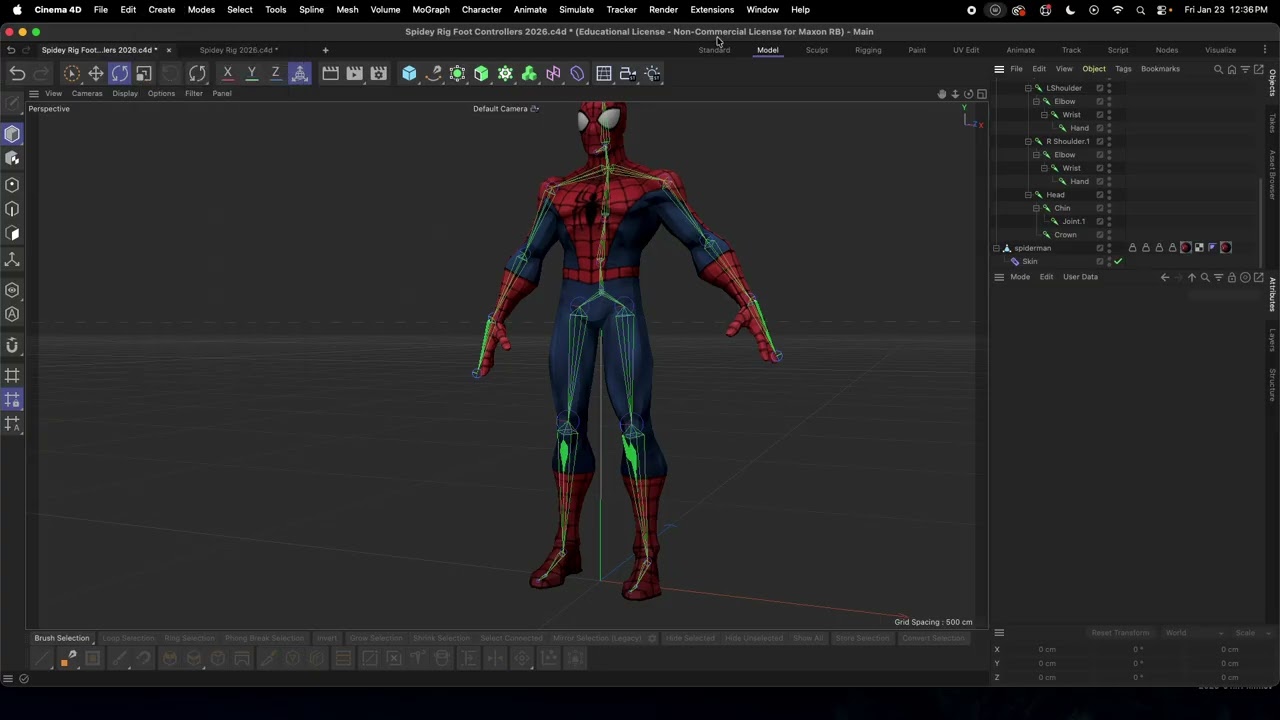Click the green Subdivision Surface generator icon
Viewport: 1280px width, 720px height.
[x=457, y=73]
